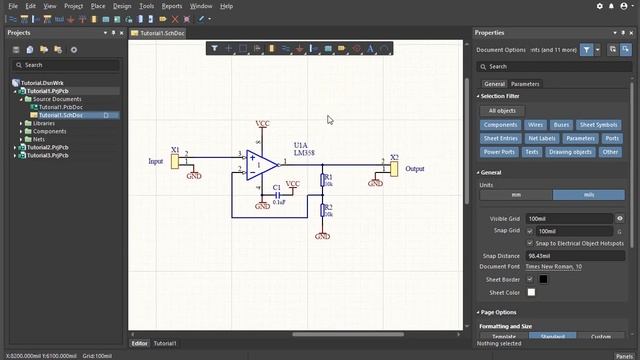640x360 pixels.
Task: Open notifications bell icon
Action: click(611, 6)
